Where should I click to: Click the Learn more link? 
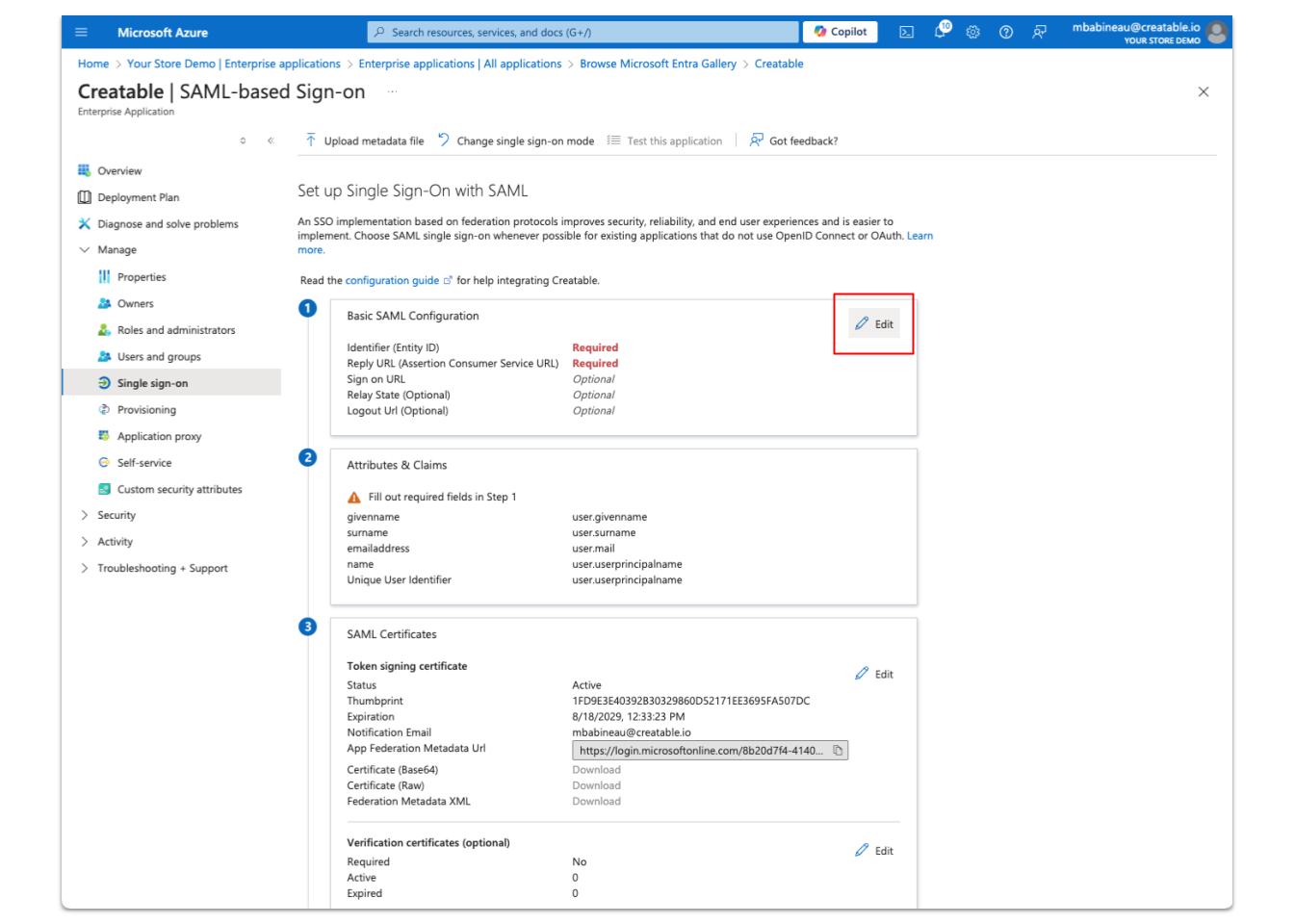919,236
